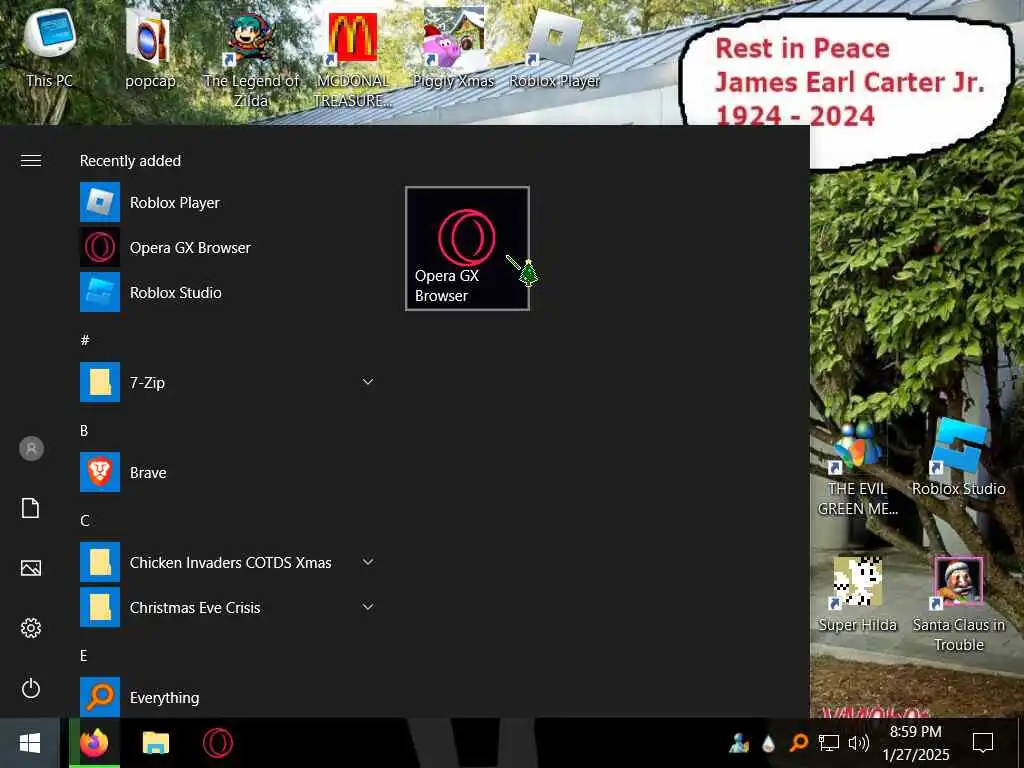This screenshot has width=1024, height=768.
Task: Open File Explorer from the taskbar
Action: 155,743
